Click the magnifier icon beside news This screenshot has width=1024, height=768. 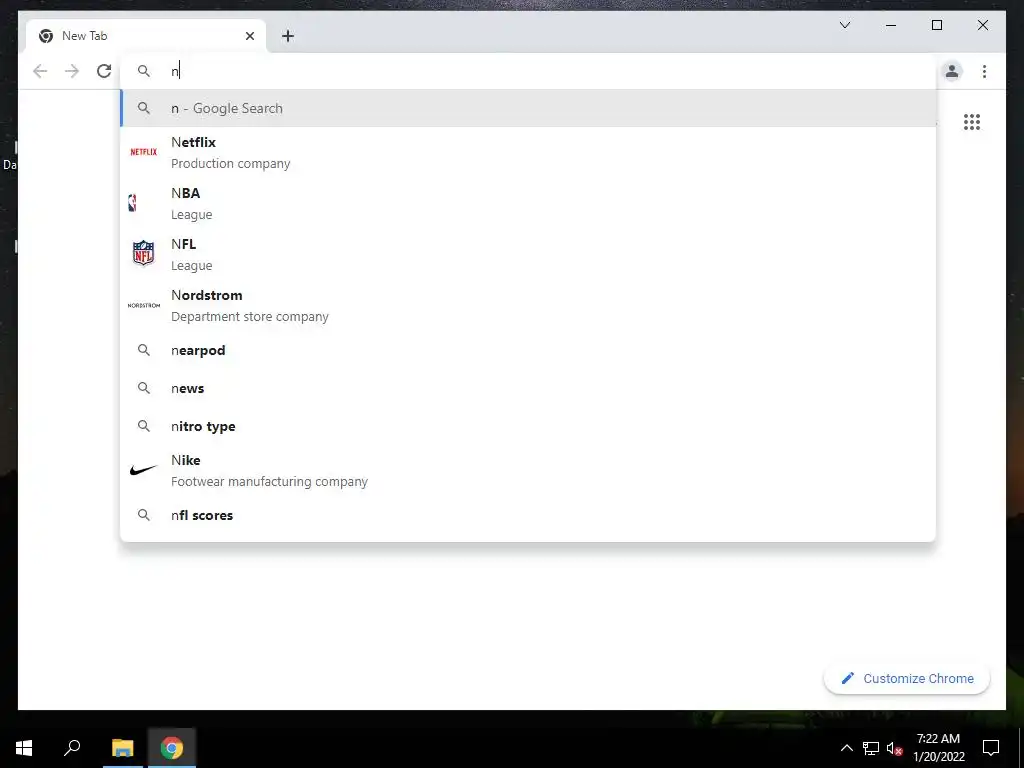tap(144, 389)
